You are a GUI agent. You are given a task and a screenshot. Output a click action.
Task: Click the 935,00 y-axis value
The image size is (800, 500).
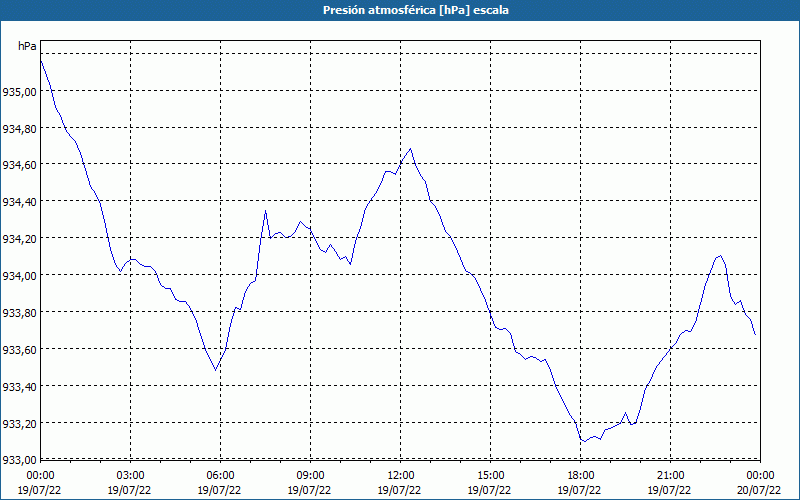[x=19, y=92]
